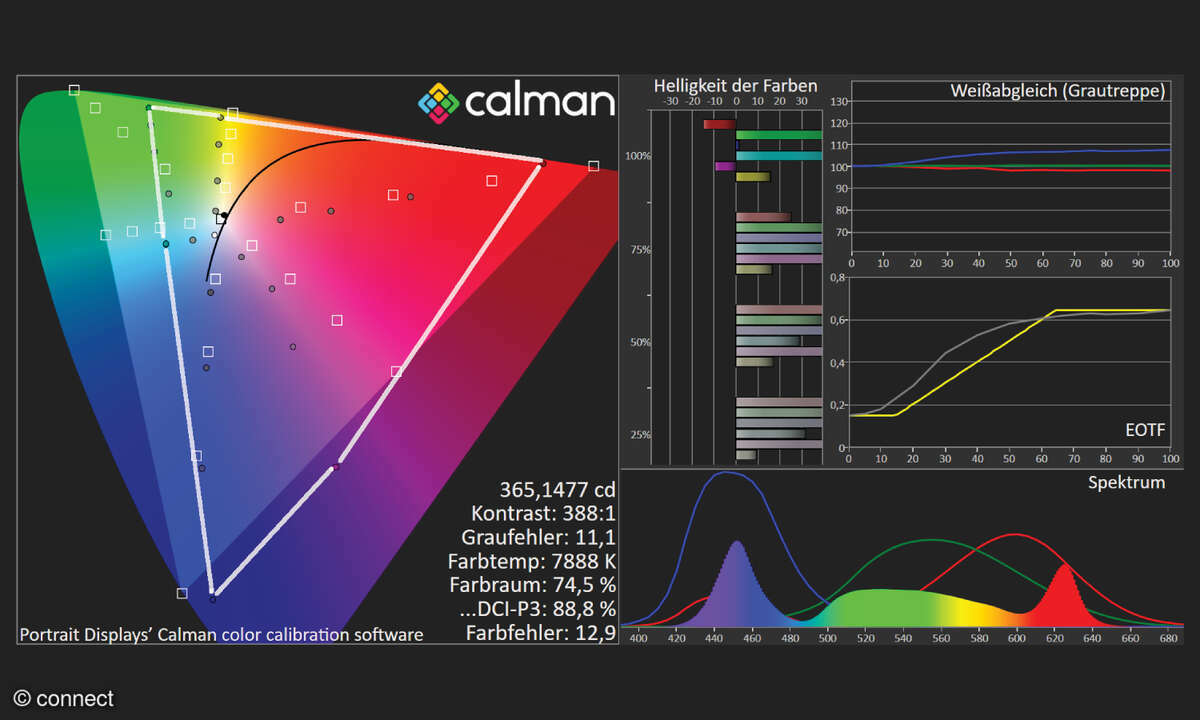Click the Spektrum chart label

pos(1127,482)
